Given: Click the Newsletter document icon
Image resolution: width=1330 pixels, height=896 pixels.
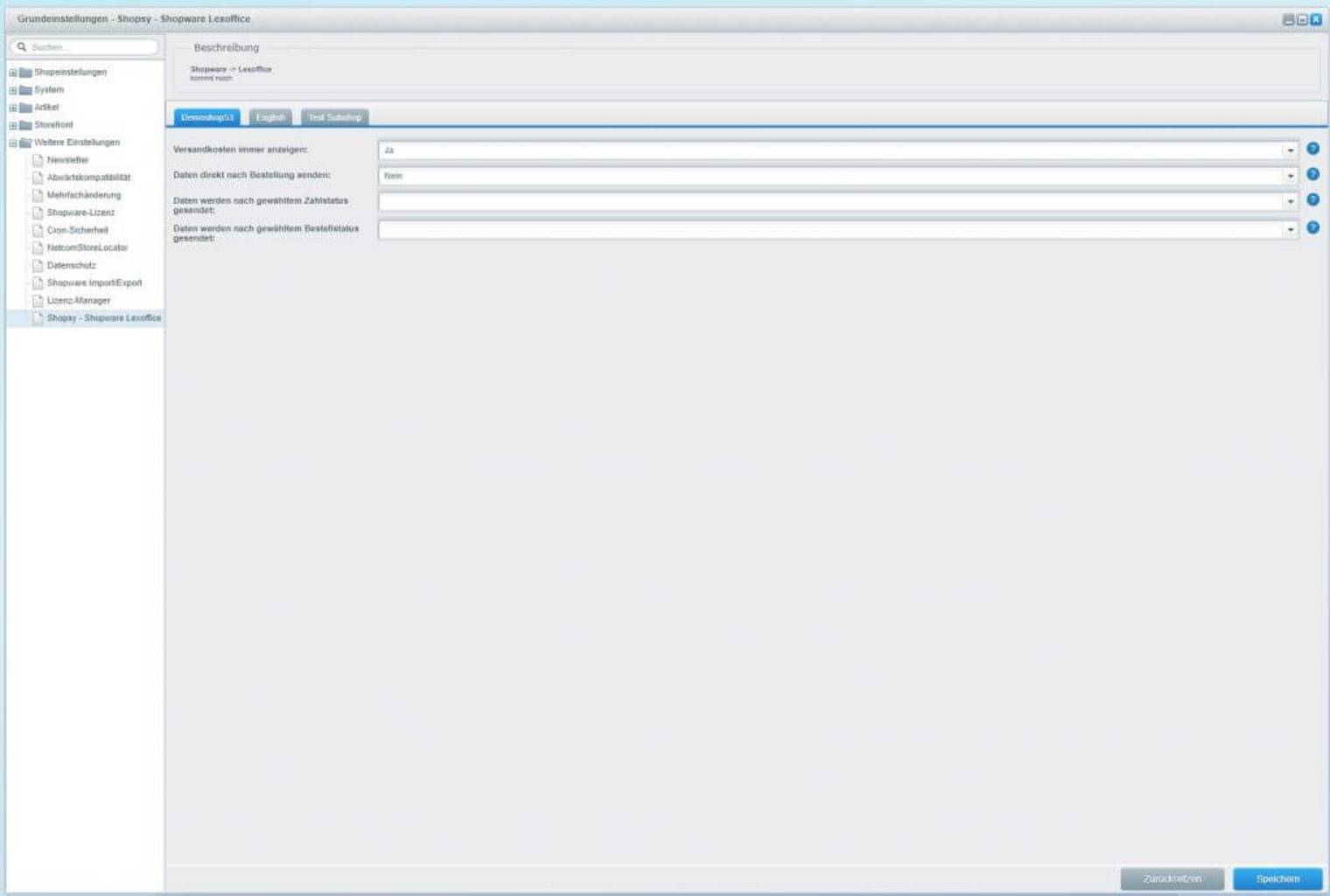Looking at the screenshot, I should (38, 160).
